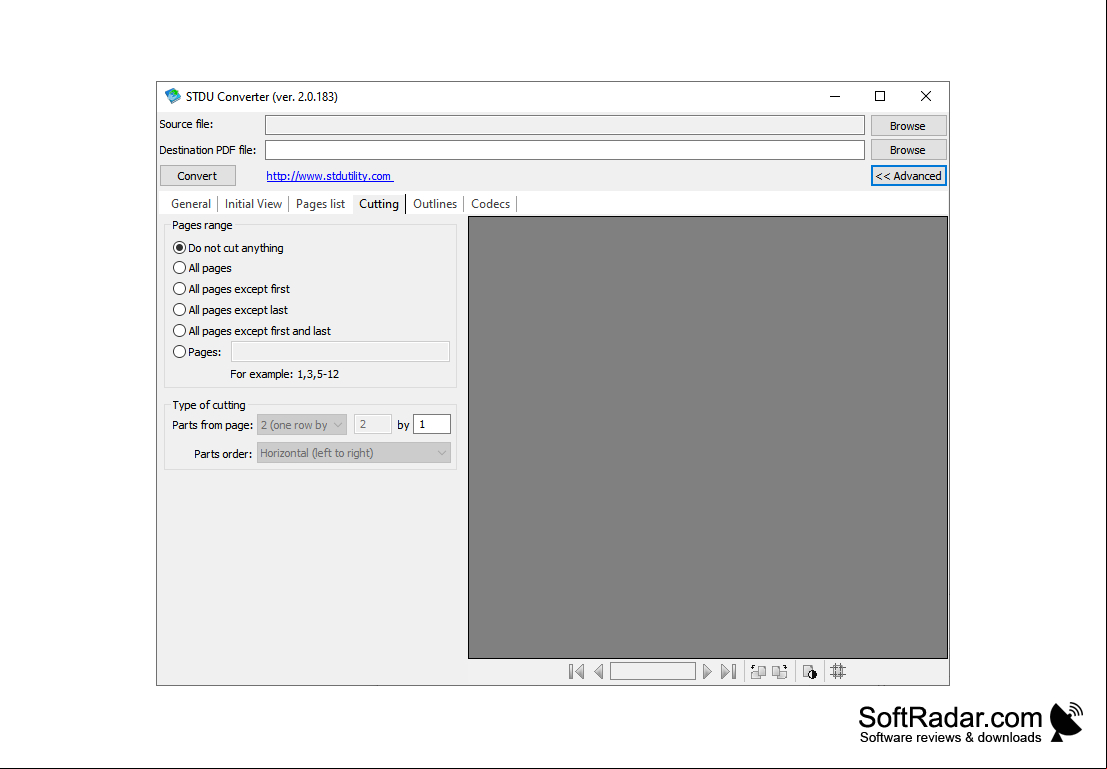Close the STDU Converter window
This screenshot has width=1107, height=769.
926,96
